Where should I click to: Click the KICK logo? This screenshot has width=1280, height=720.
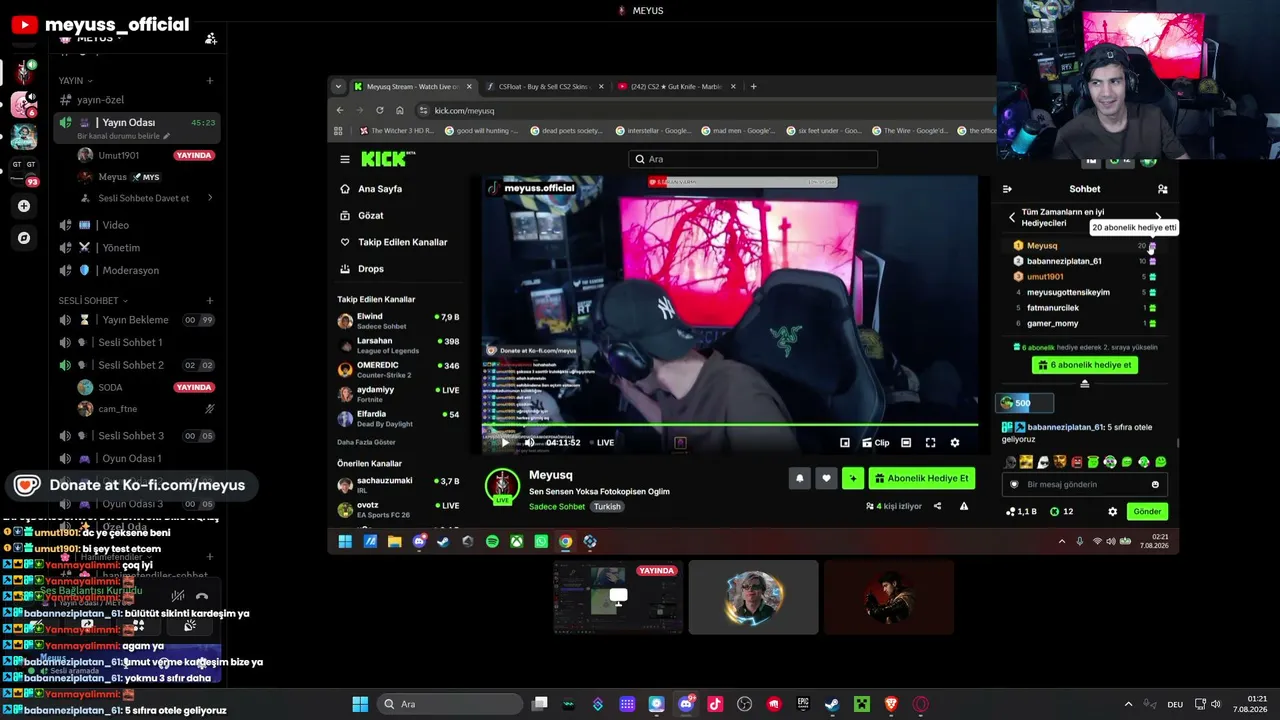coord(387,159)
